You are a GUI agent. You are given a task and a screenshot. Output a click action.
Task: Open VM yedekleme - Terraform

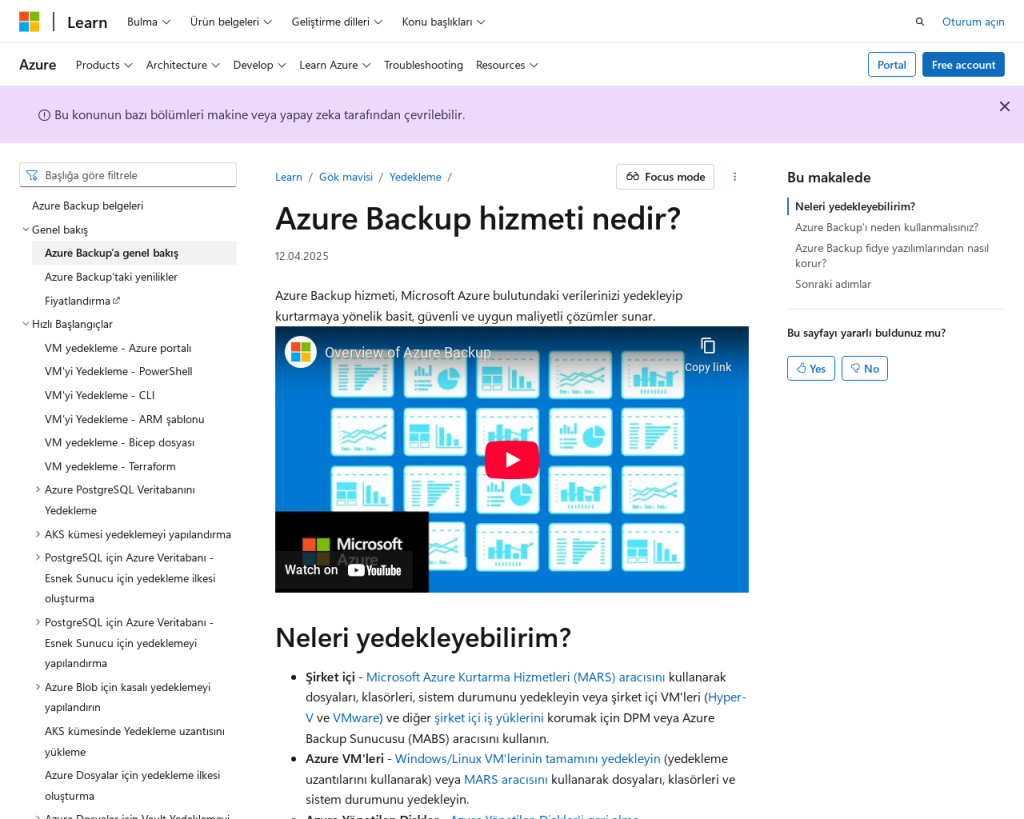click(x=110, y=466)
